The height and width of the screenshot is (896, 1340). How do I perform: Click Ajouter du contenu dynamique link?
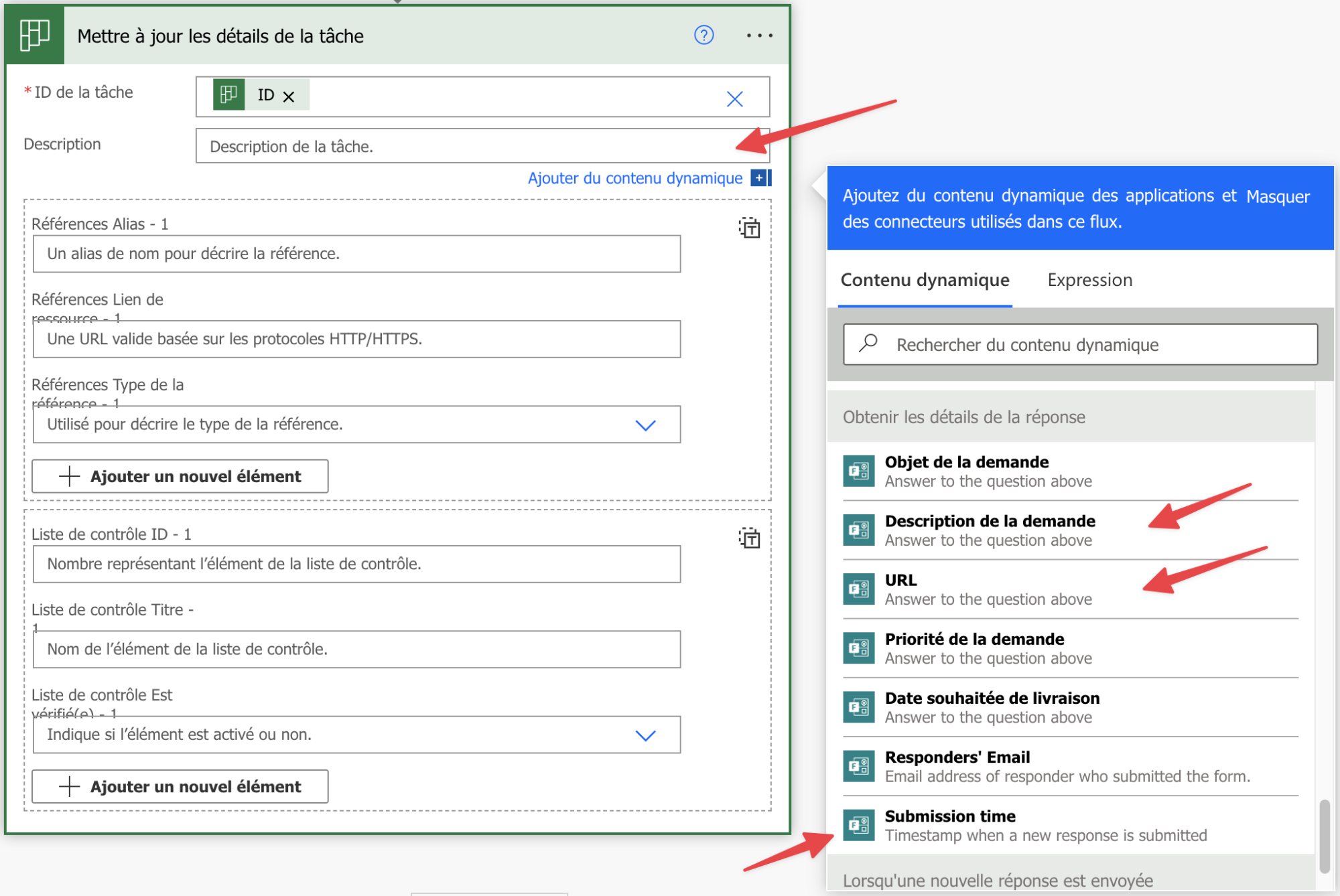click(634, 178)
